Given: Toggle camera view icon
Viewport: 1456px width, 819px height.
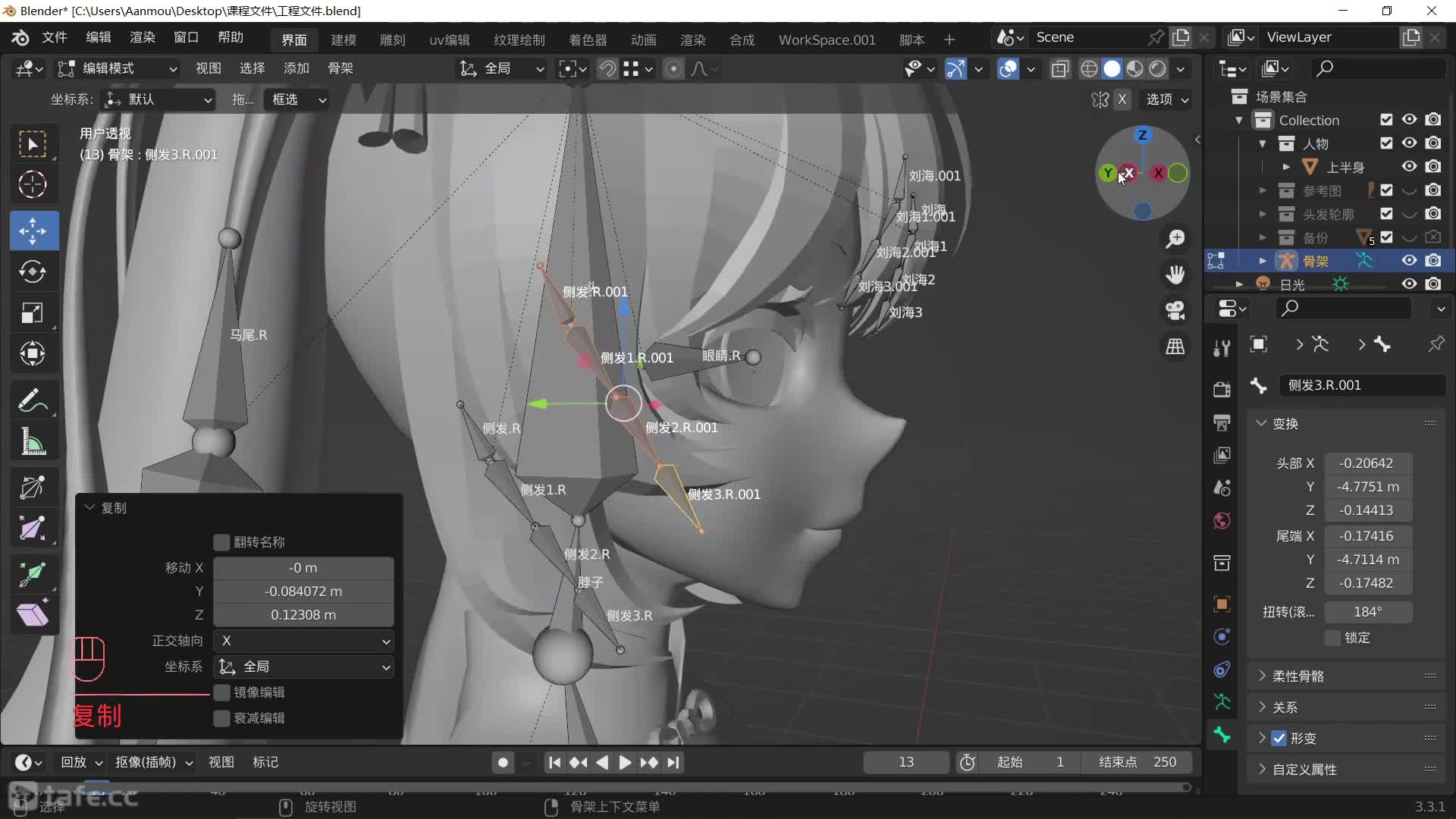Looking at the screenshot, I should (x=1175, y=310).
